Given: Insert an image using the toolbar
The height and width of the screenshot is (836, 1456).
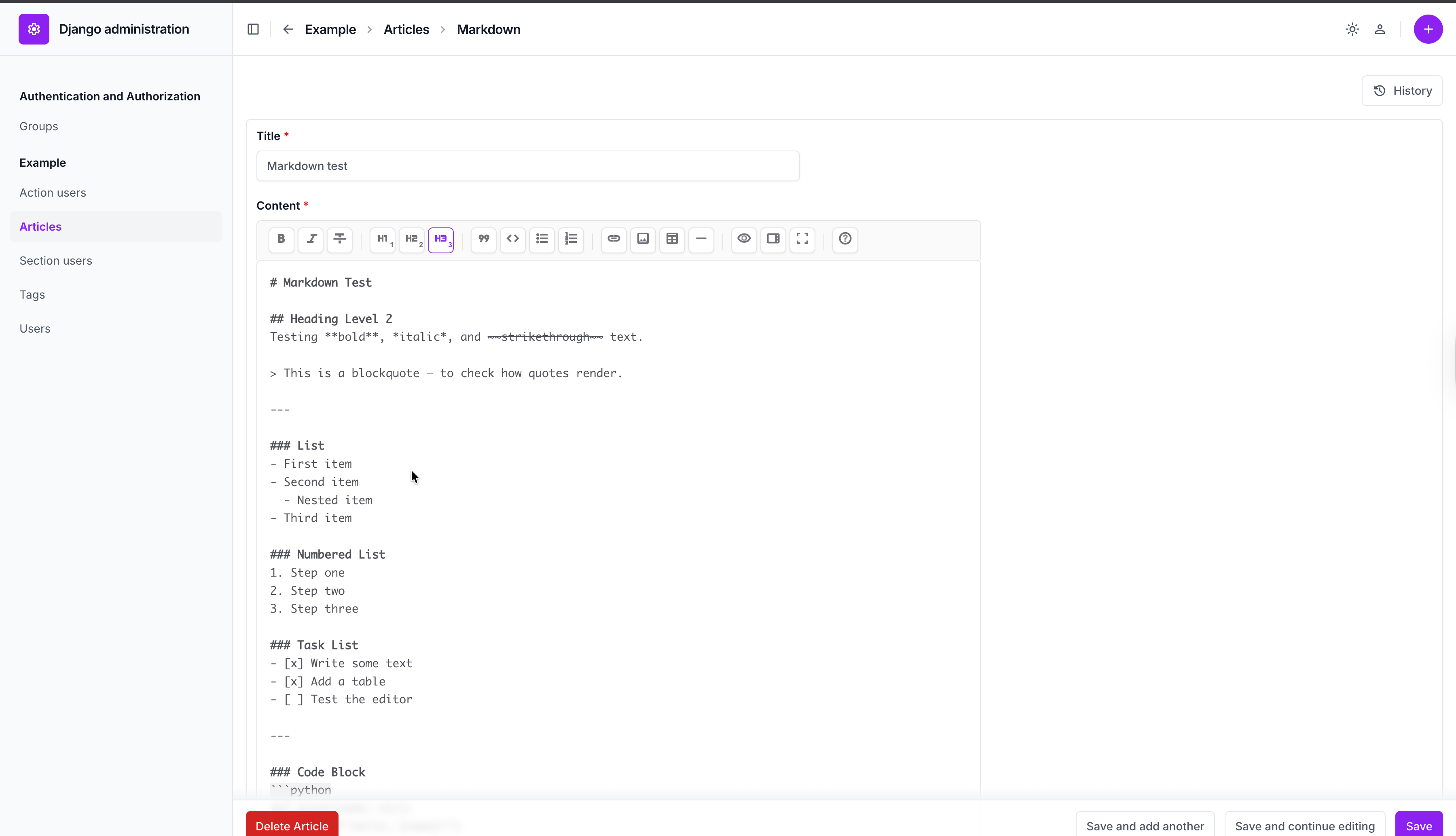Looking at the screenshot, I should coord(642,240).
